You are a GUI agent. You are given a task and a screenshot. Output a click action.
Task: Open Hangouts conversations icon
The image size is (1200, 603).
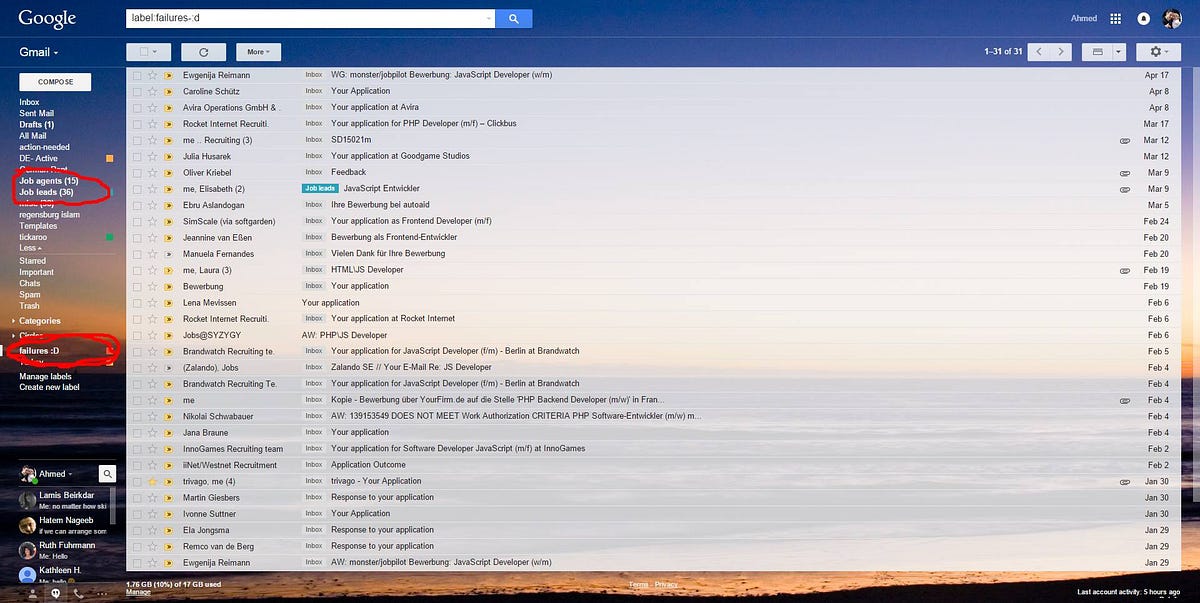click(56, 593)
